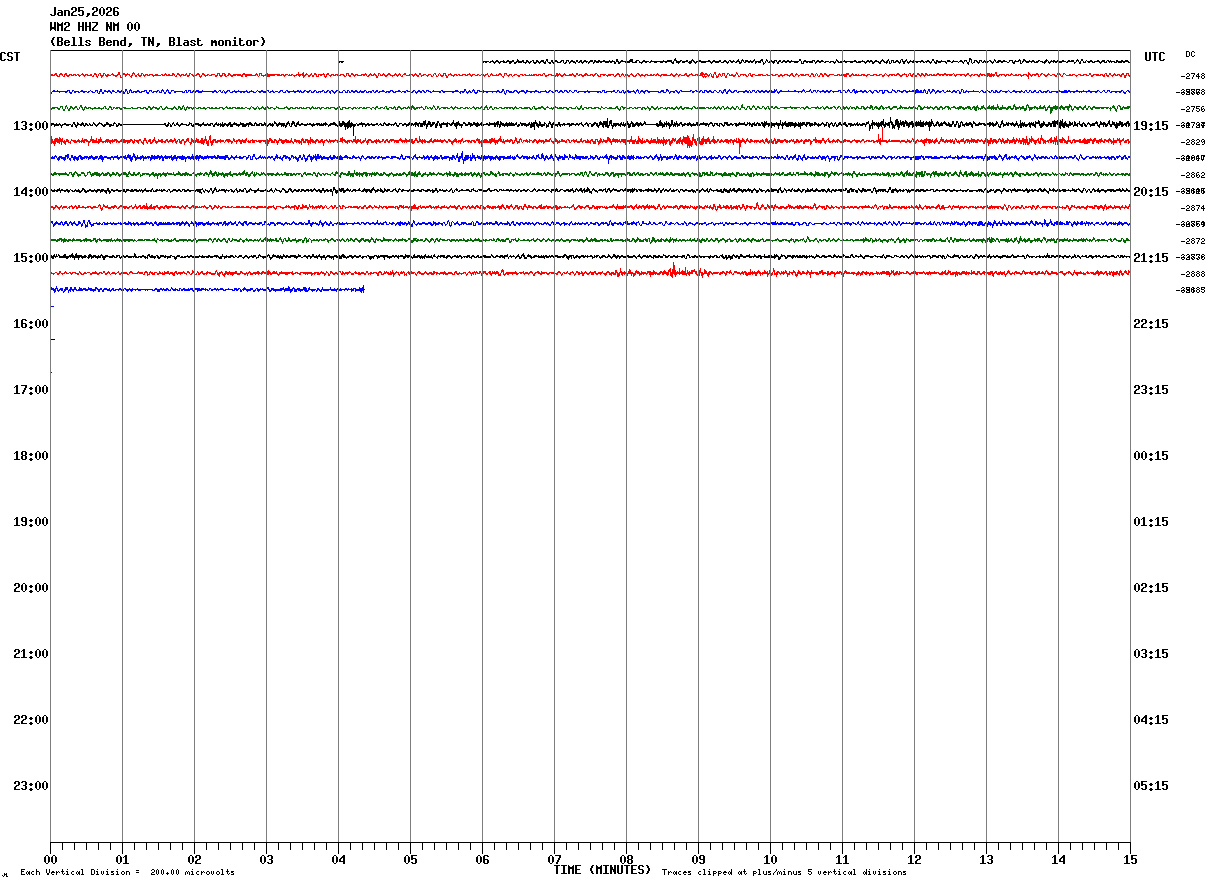Image resolution: width=1210 pixels, height=886 pixels.
Task: Click the 04:15 UTC time label
Action: [1151, 720]
